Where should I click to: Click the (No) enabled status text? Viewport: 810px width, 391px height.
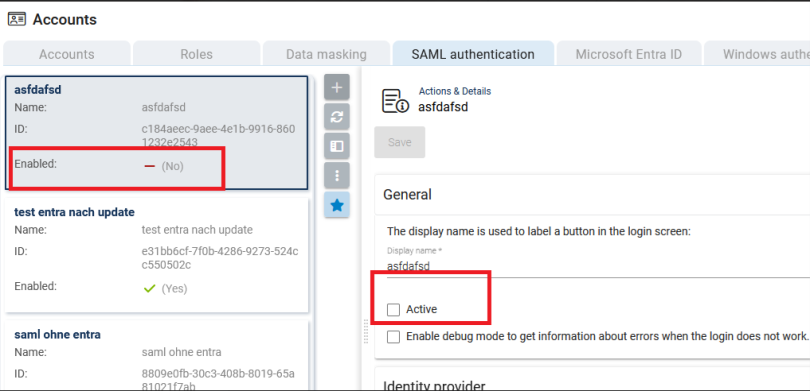173,167
